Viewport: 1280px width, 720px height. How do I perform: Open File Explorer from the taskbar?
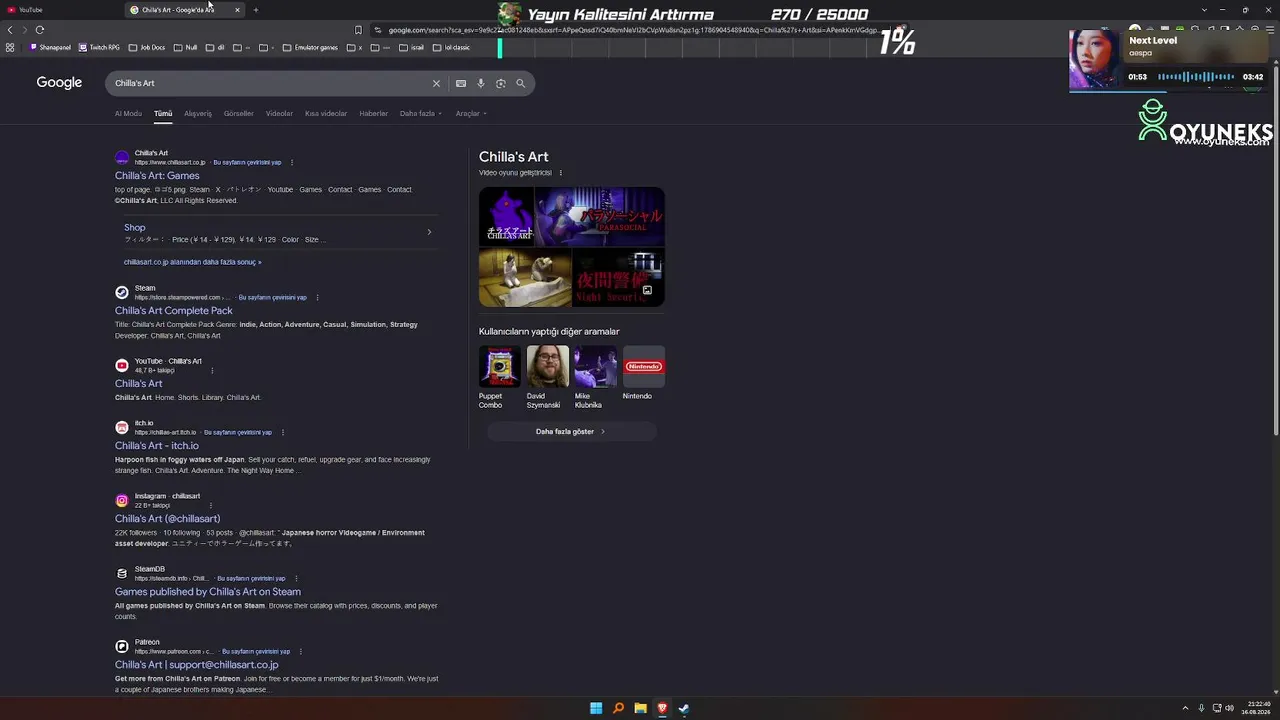640,708
